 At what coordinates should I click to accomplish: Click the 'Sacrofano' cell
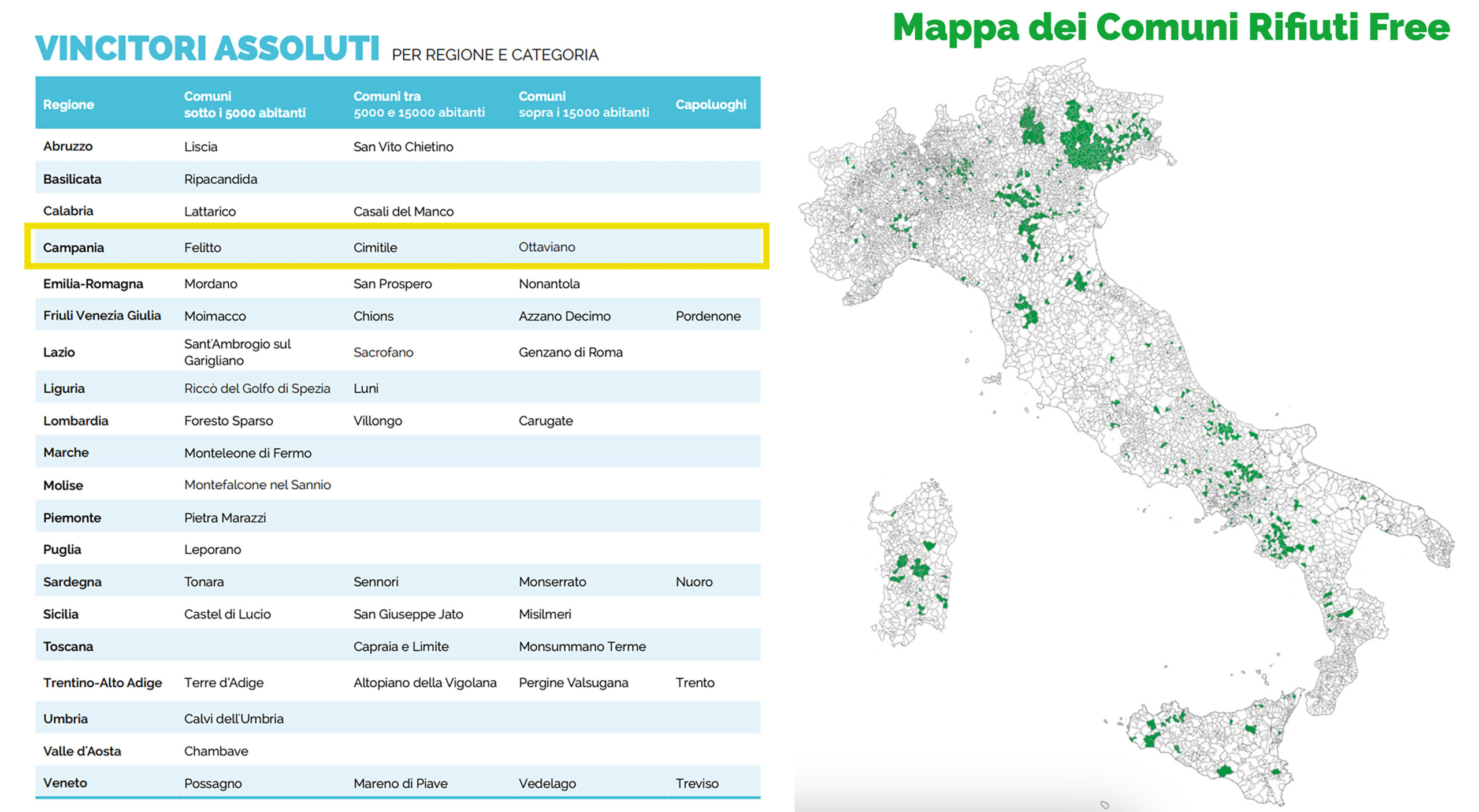pos(383,352)
